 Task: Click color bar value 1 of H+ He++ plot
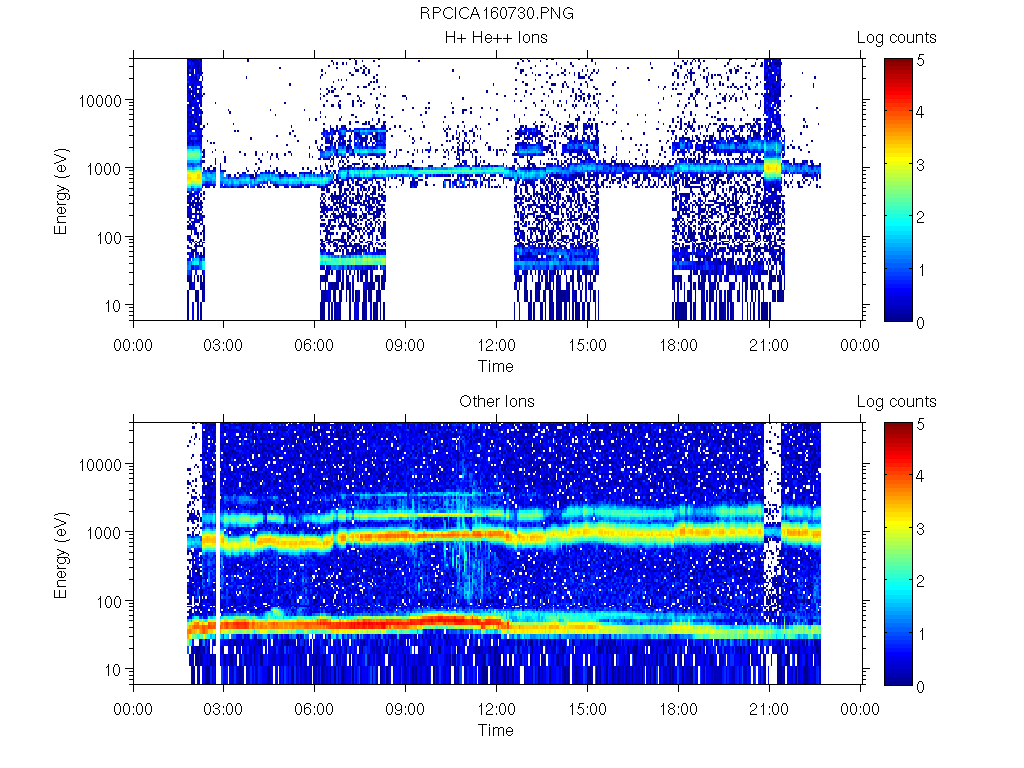point(920,270)
